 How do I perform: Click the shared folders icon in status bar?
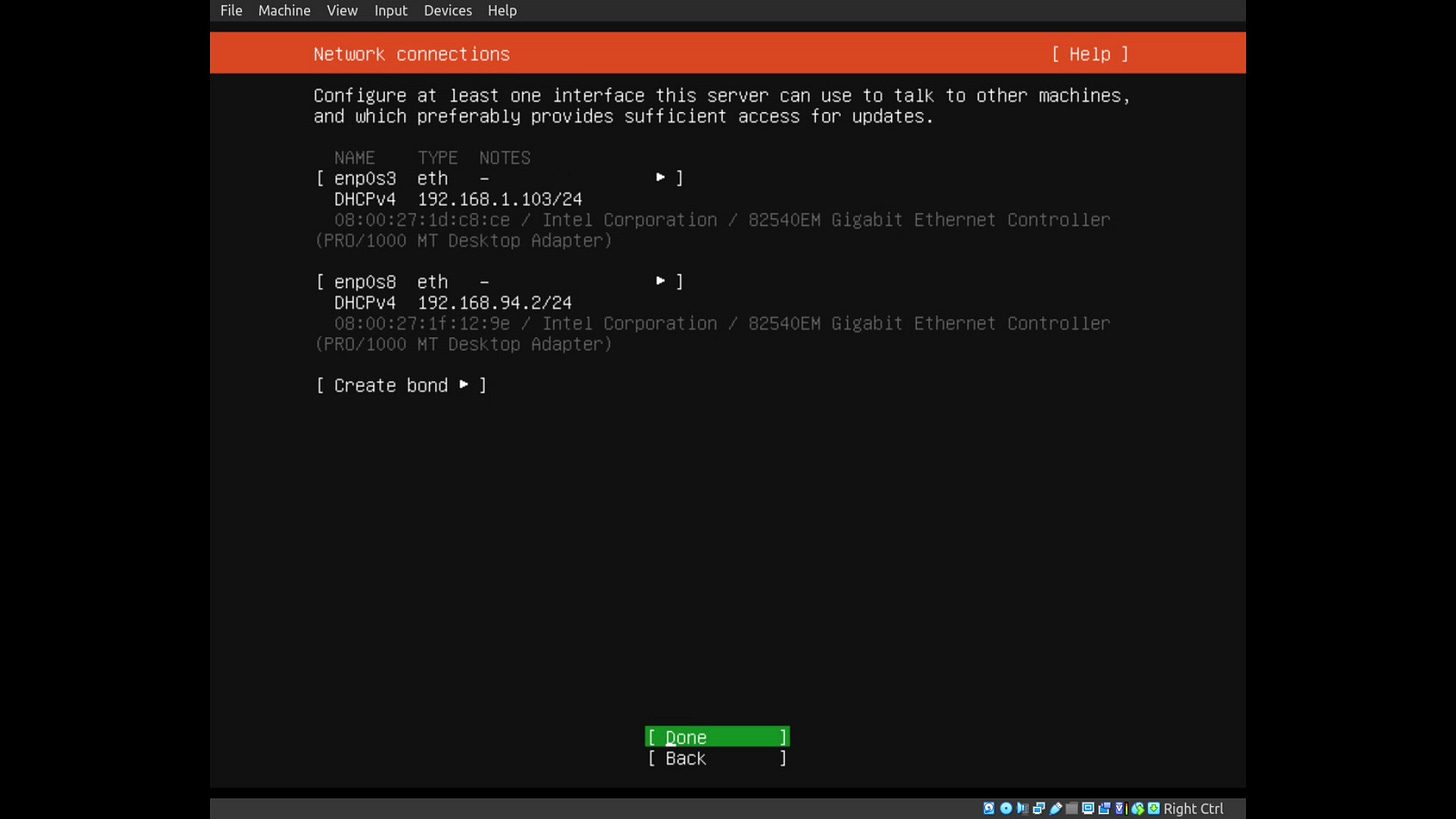[1070, 808]
